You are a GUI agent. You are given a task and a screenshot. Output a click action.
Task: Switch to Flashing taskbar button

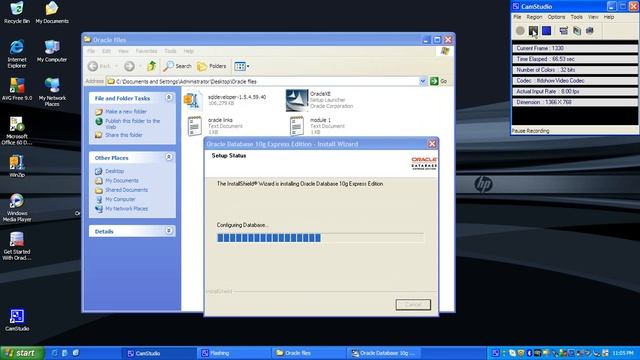(233, 353)
